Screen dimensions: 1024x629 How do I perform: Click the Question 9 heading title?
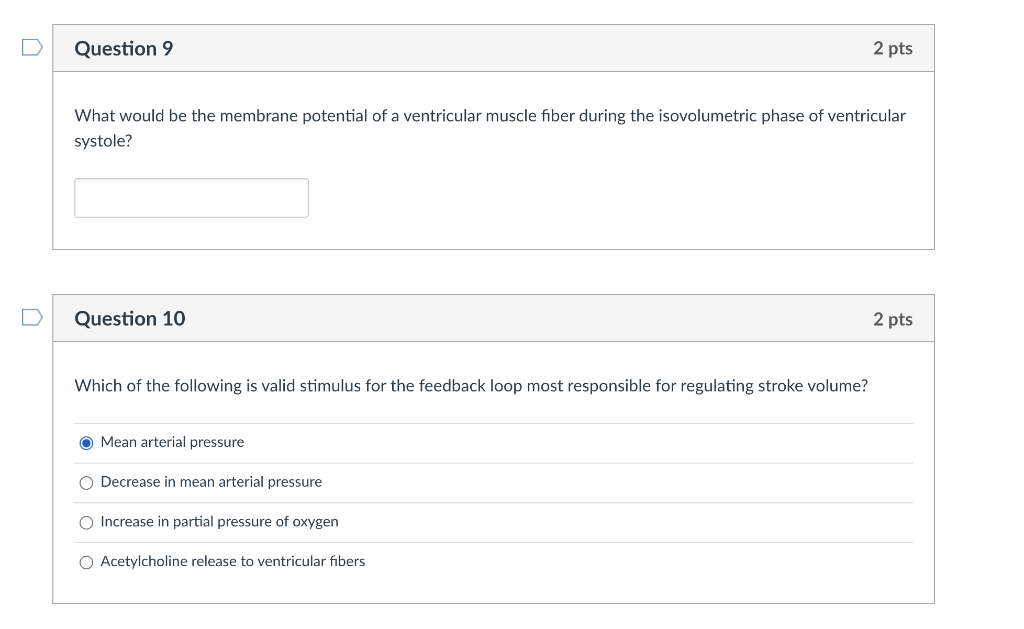(x=124, y=48)
